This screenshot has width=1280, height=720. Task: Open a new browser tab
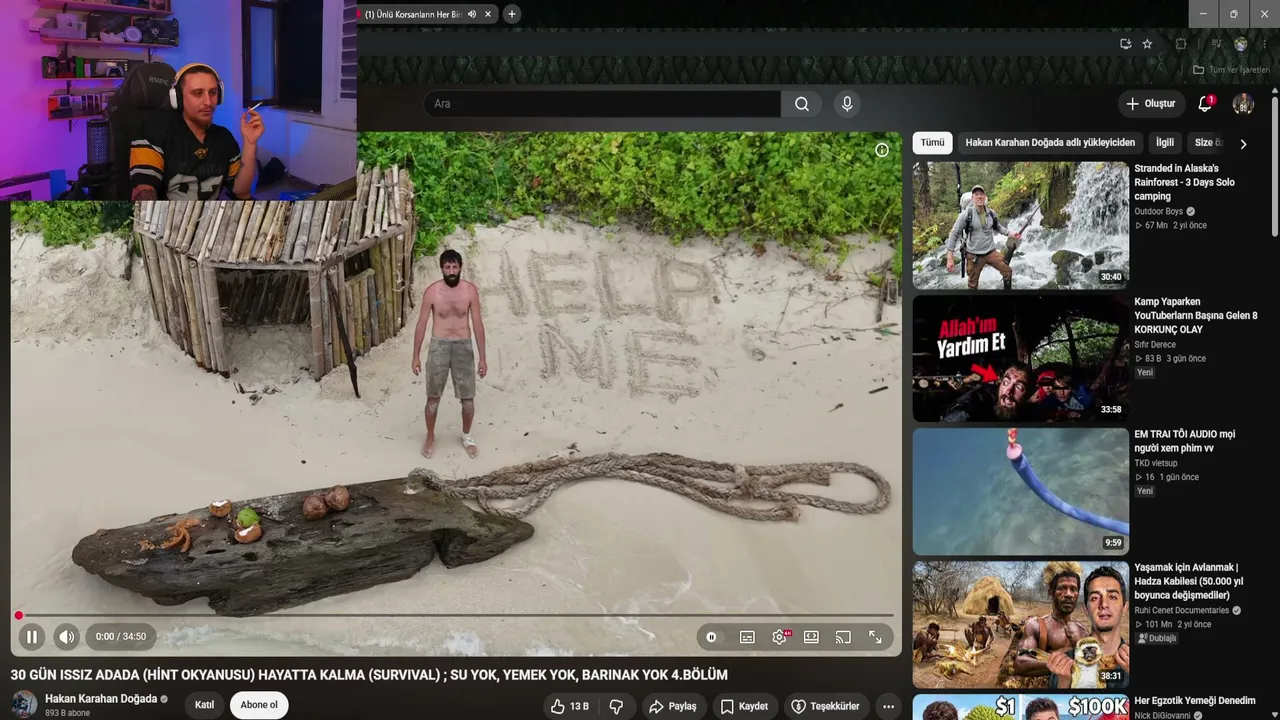pos(511,14)
